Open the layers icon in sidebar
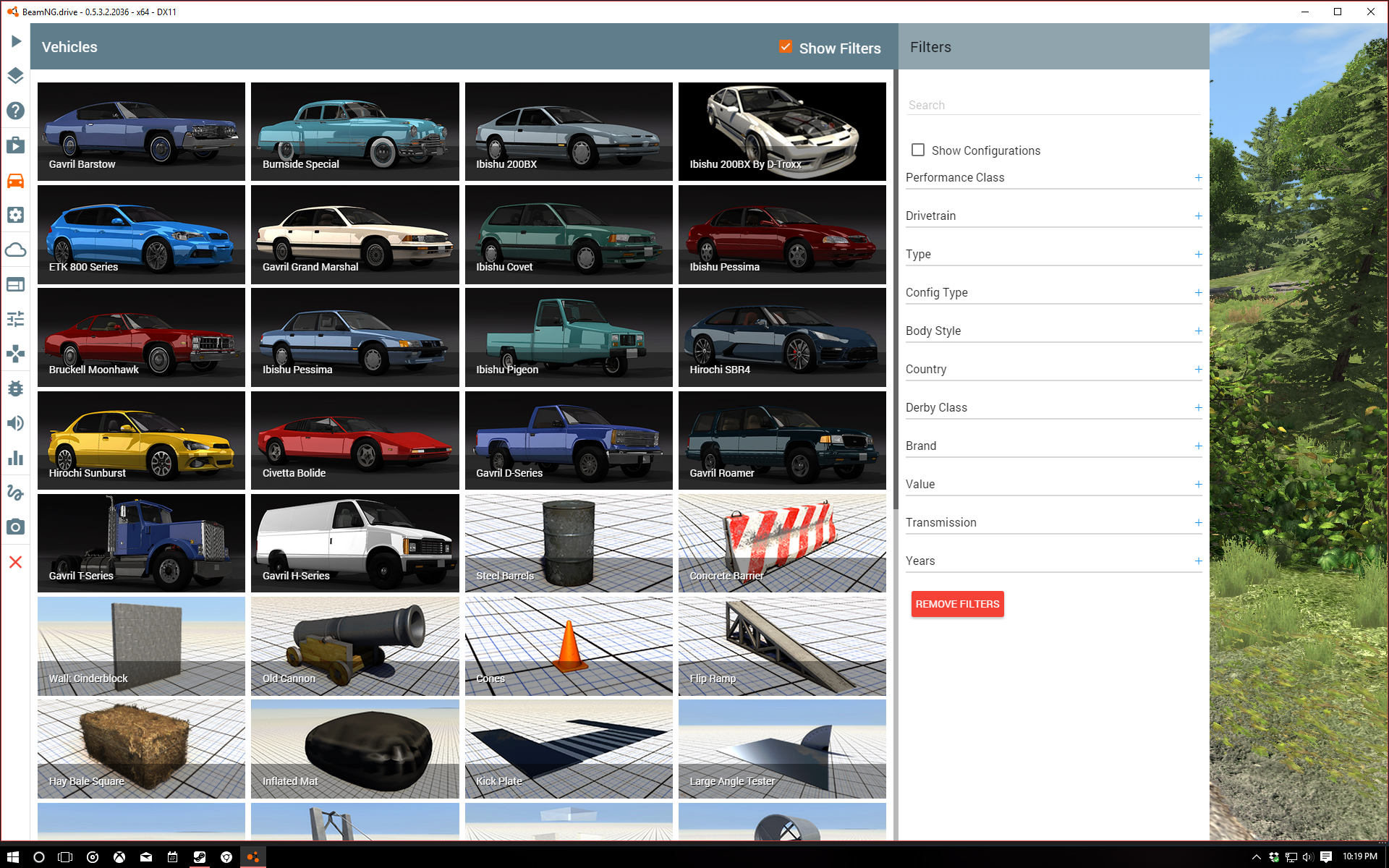The image size is (1389, 868). pyautogui.click(x=16, y=76)
